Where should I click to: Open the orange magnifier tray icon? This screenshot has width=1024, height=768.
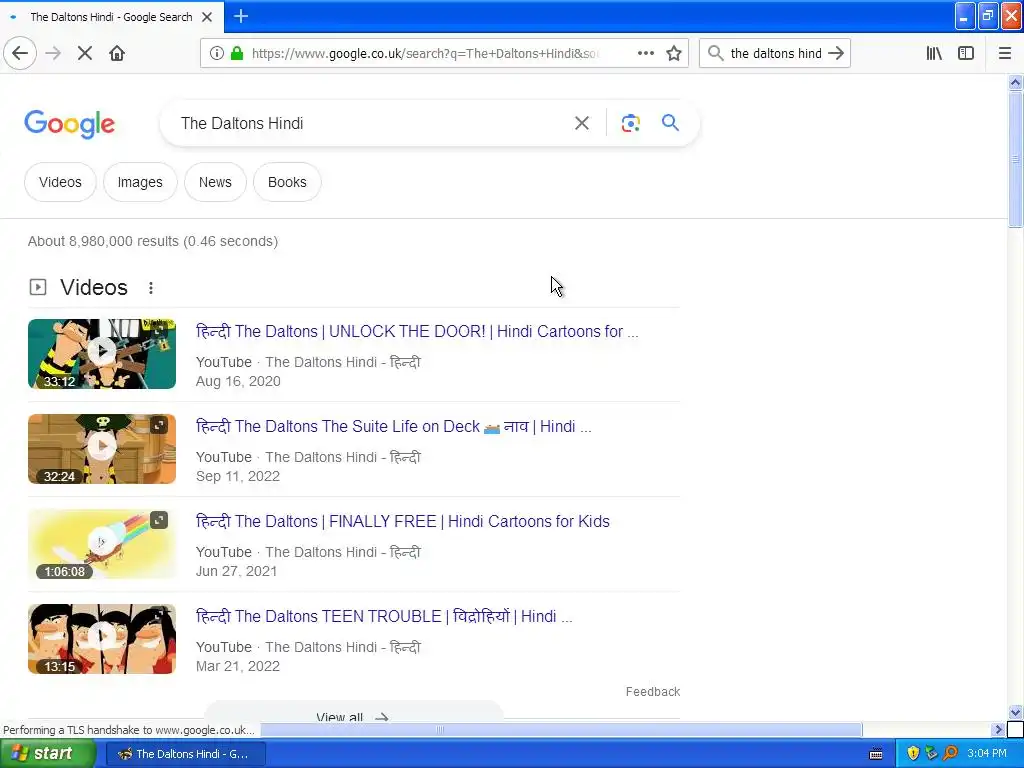(x=951, y=754)
